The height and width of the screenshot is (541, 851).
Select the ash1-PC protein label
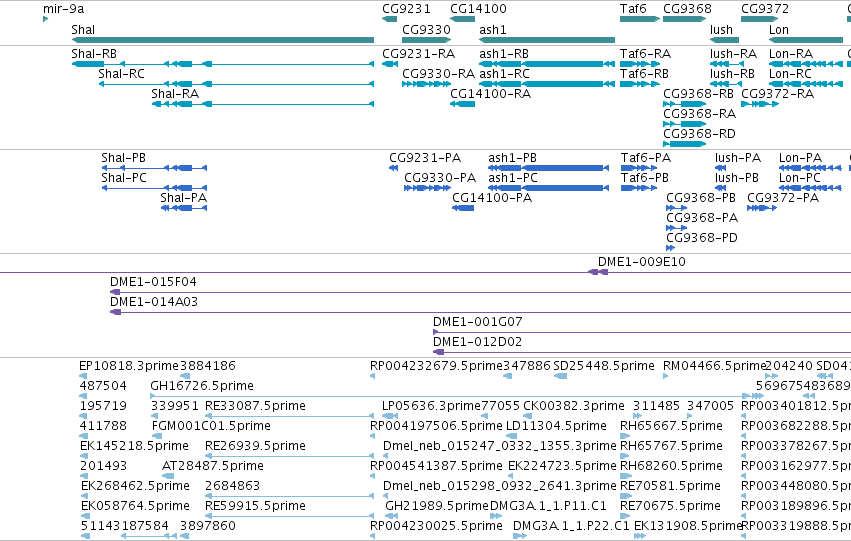coord(513,178)
